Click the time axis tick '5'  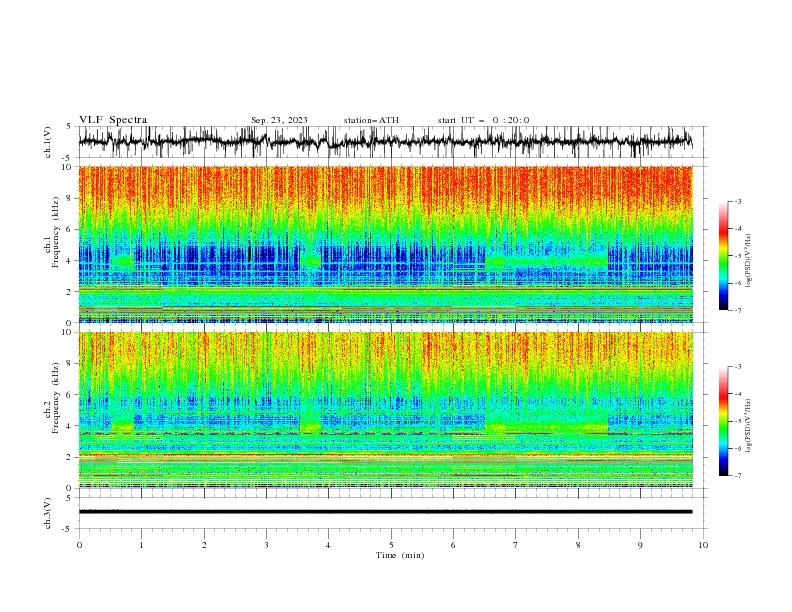[x=391, y=545]
